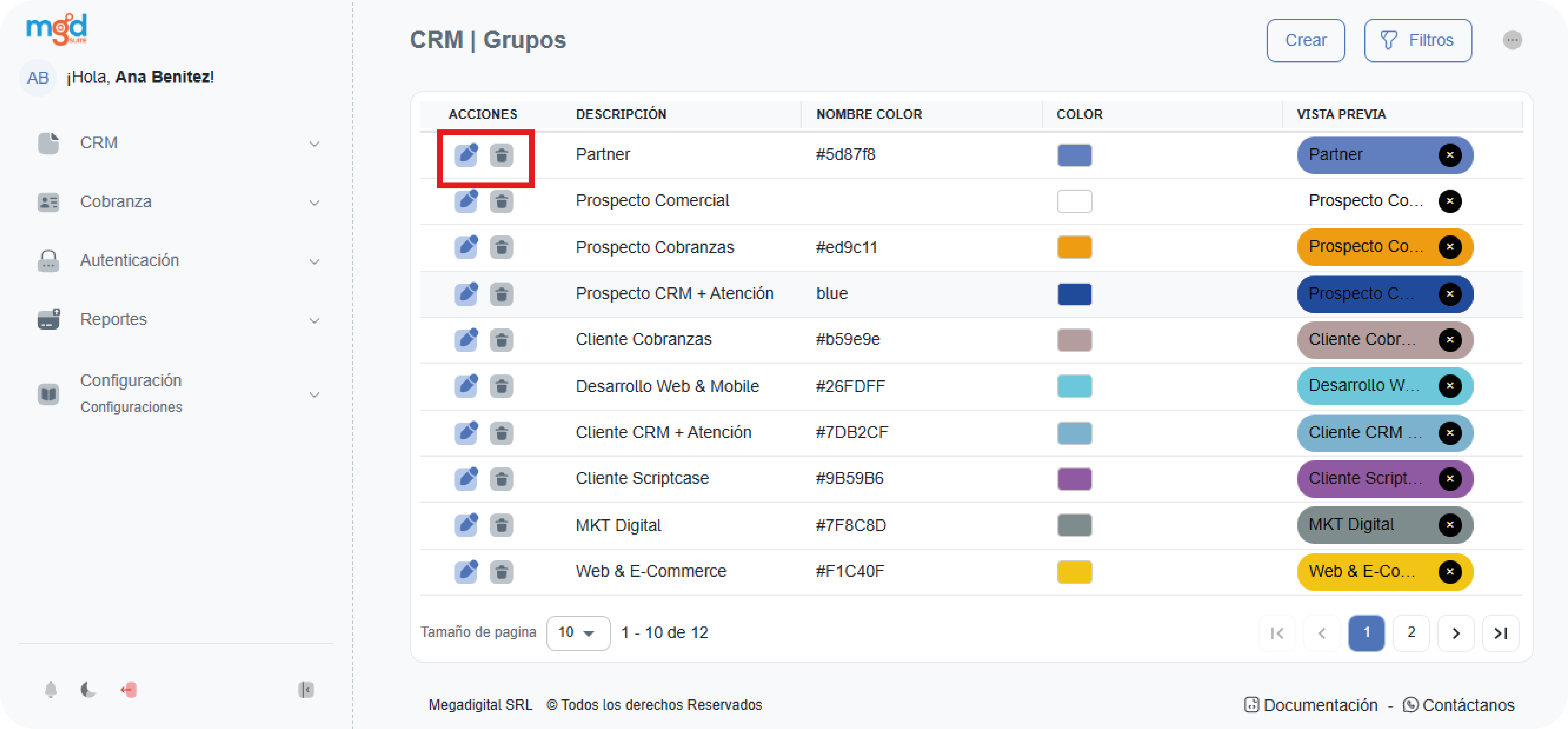Open the notifications bell
The width and height of the screenshot is (1568, 729).
pos(51,689)
